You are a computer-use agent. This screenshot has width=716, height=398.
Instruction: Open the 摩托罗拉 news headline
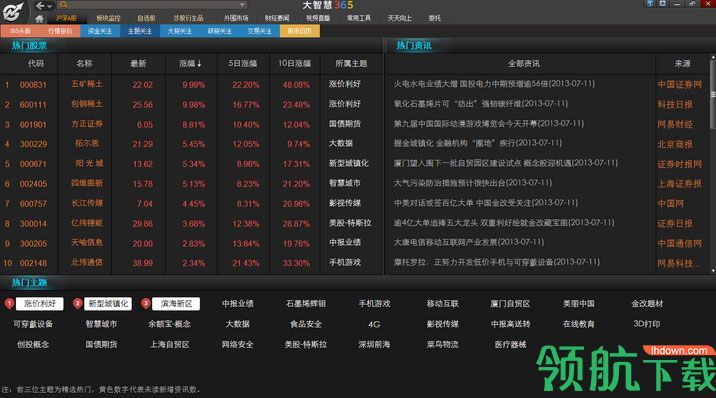pos(496,262)
